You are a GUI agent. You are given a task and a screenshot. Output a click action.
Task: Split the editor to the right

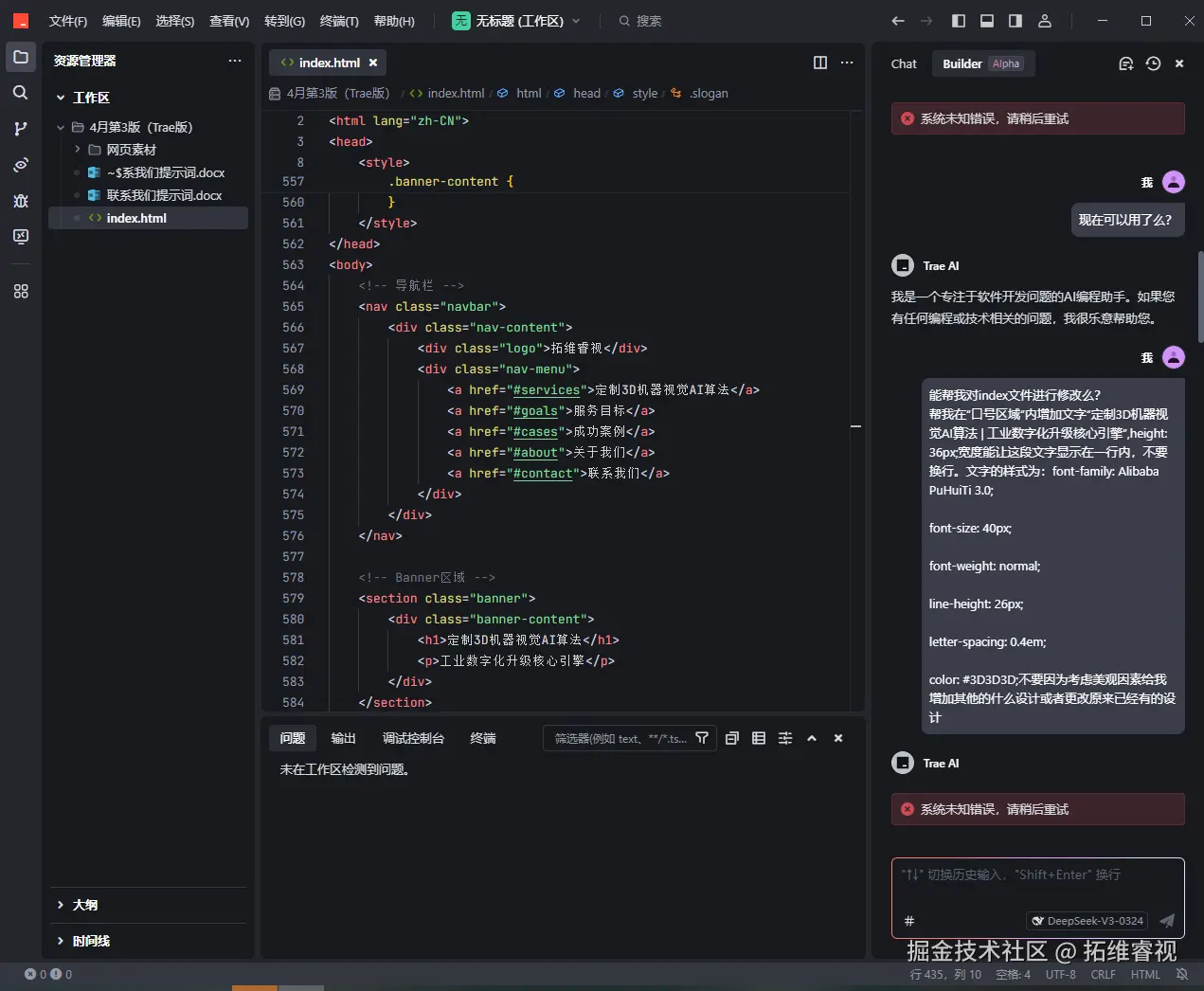(820, 63)
